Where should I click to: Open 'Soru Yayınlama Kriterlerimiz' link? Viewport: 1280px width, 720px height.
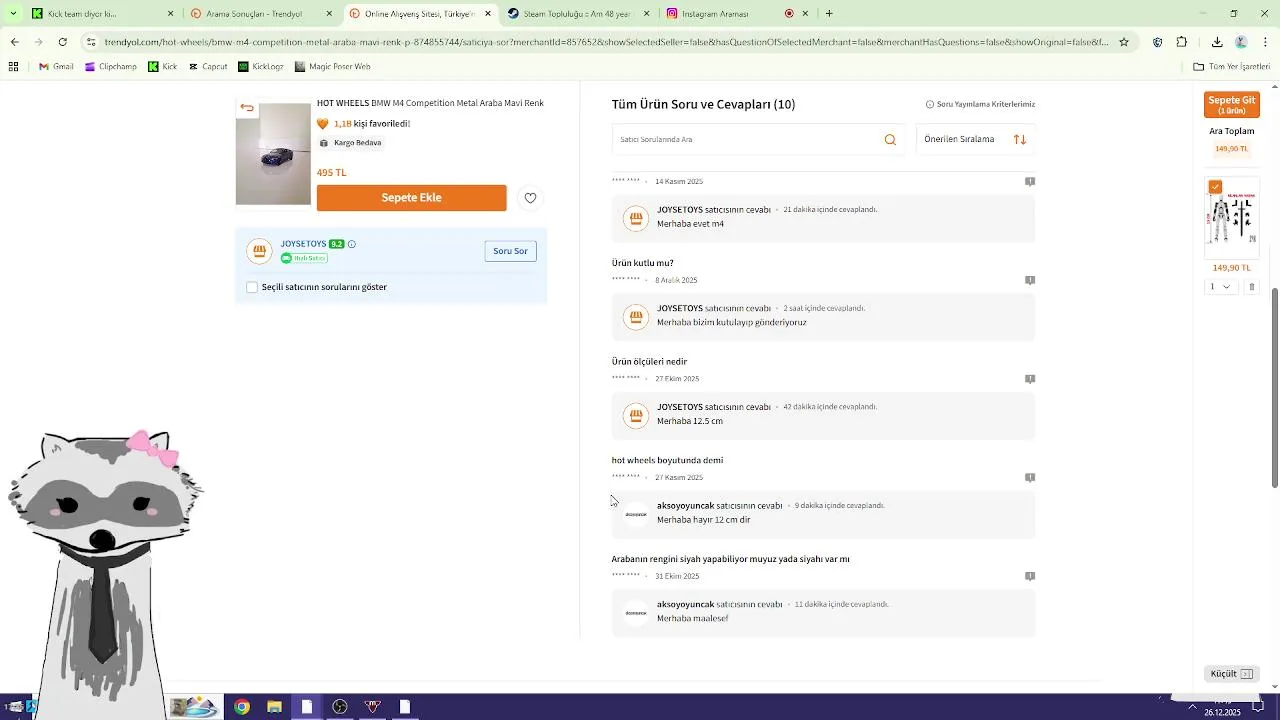coord(980,104)
